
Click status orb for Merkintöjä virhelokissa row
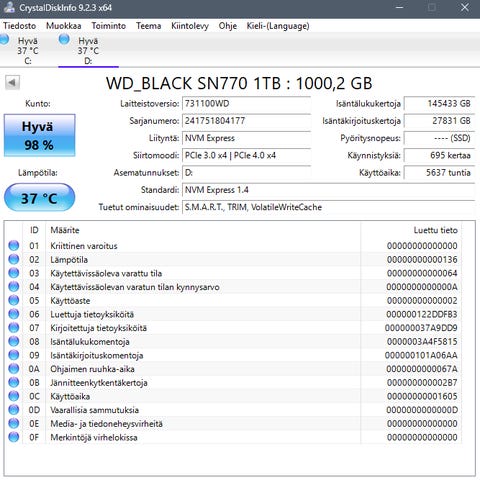pyautogui.click(x=14, y=437)
